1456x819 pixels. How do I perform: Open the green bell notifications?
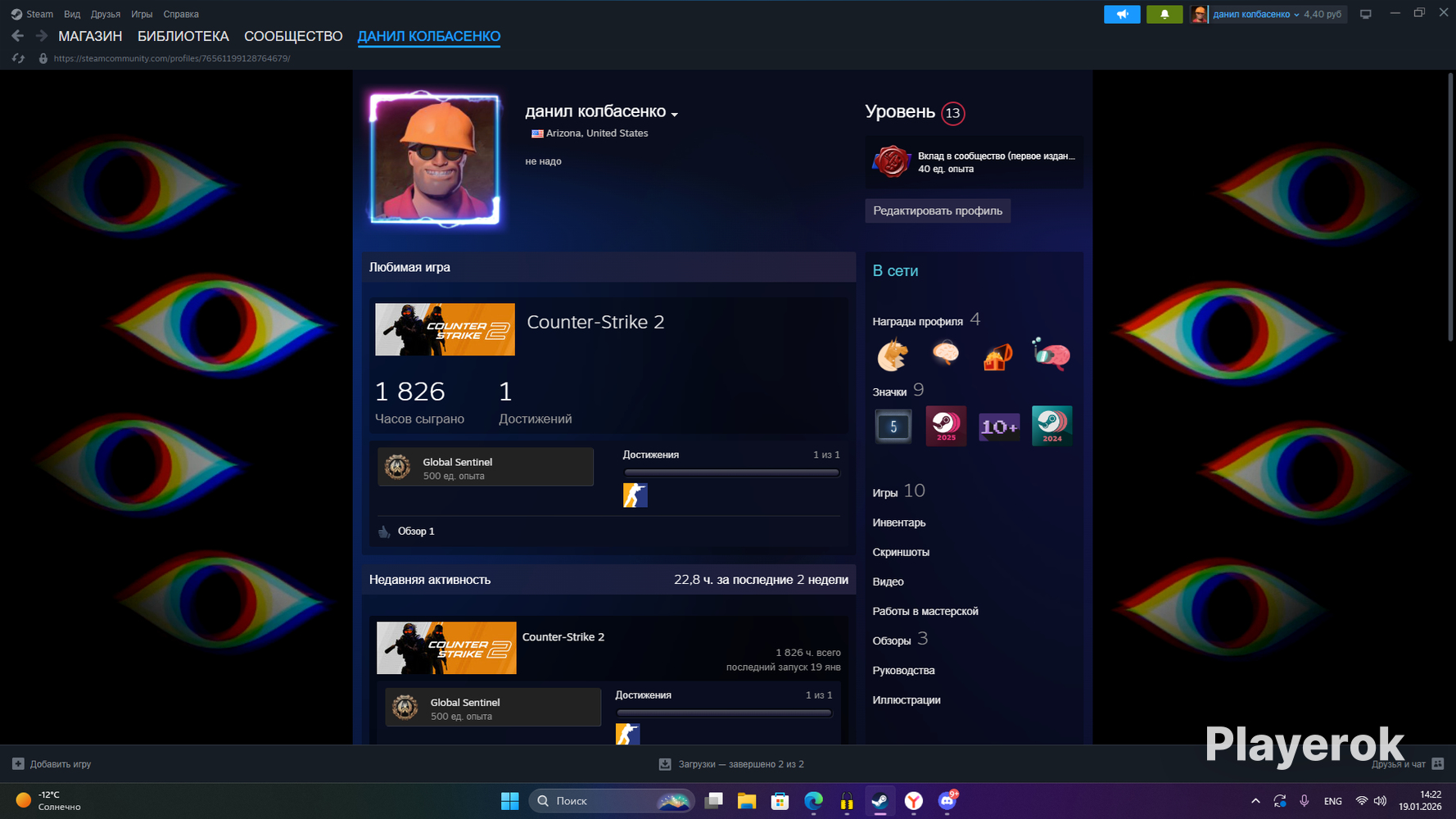click(x=1164, y=14)
